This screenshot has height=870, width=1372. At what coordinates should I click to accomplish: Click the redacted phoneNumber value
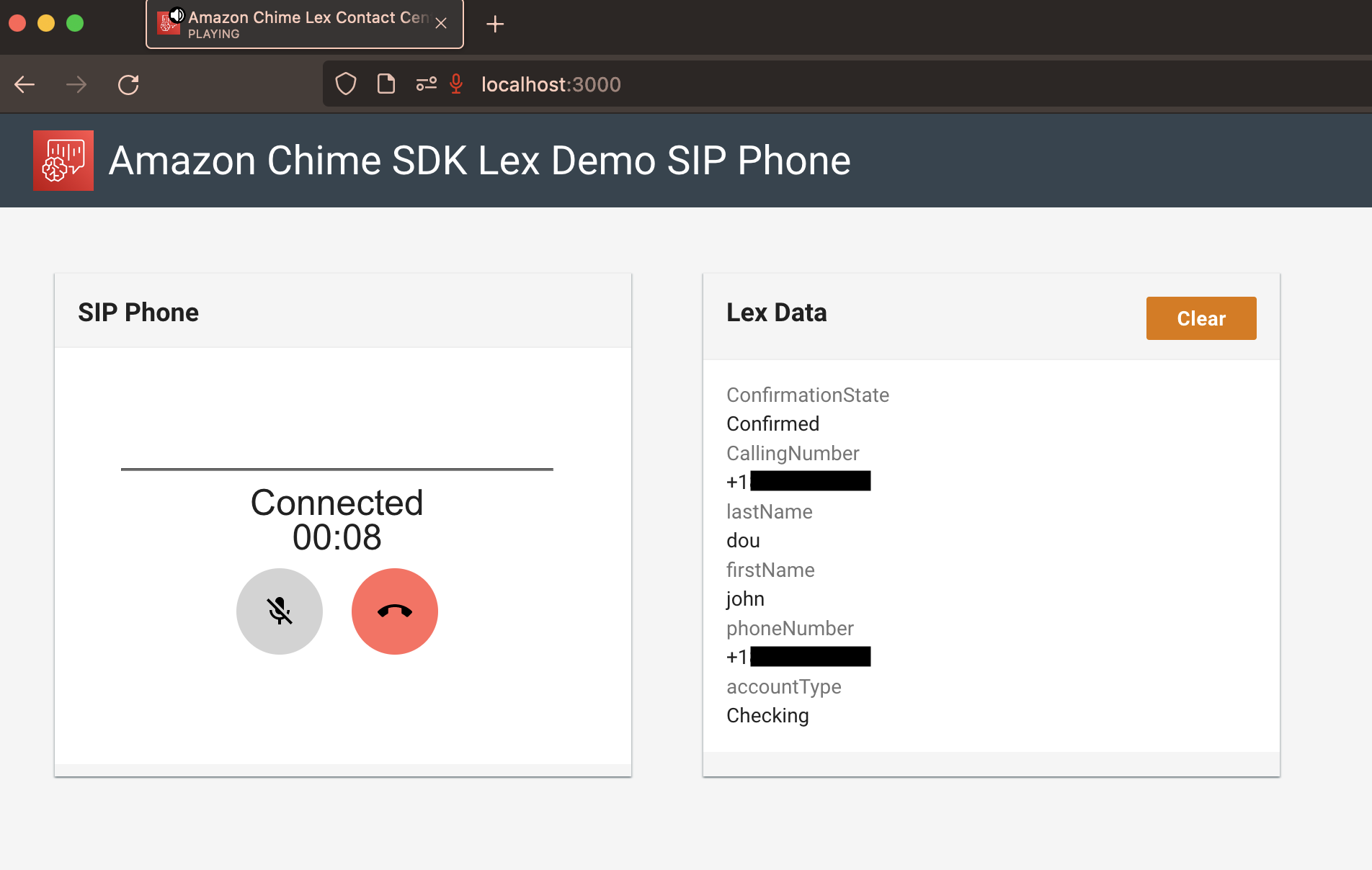click(798, 656)
